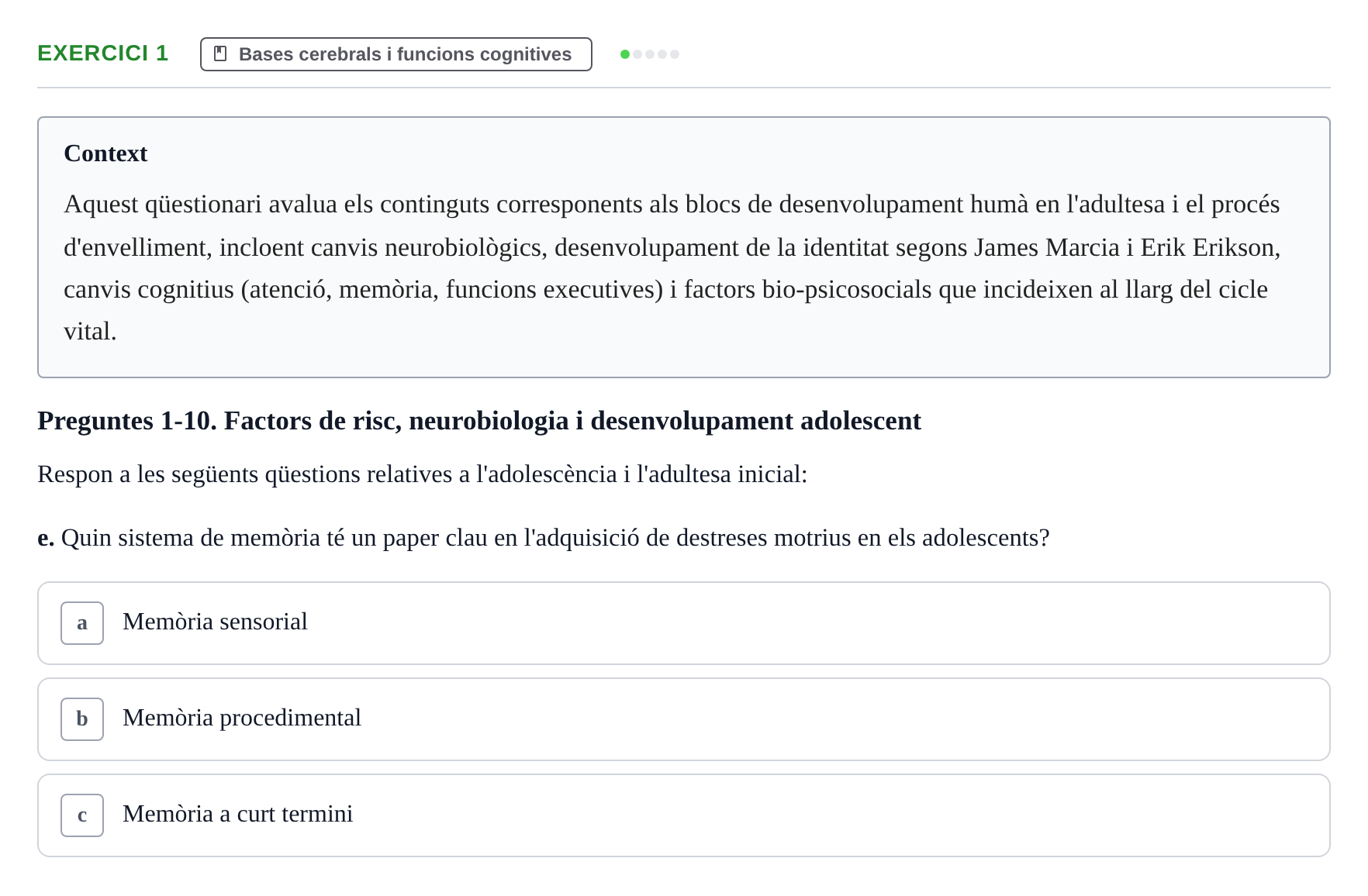Click the EXERCICI 1 heading
Viewport: 1368px width, 896px height.
(102, 53)
